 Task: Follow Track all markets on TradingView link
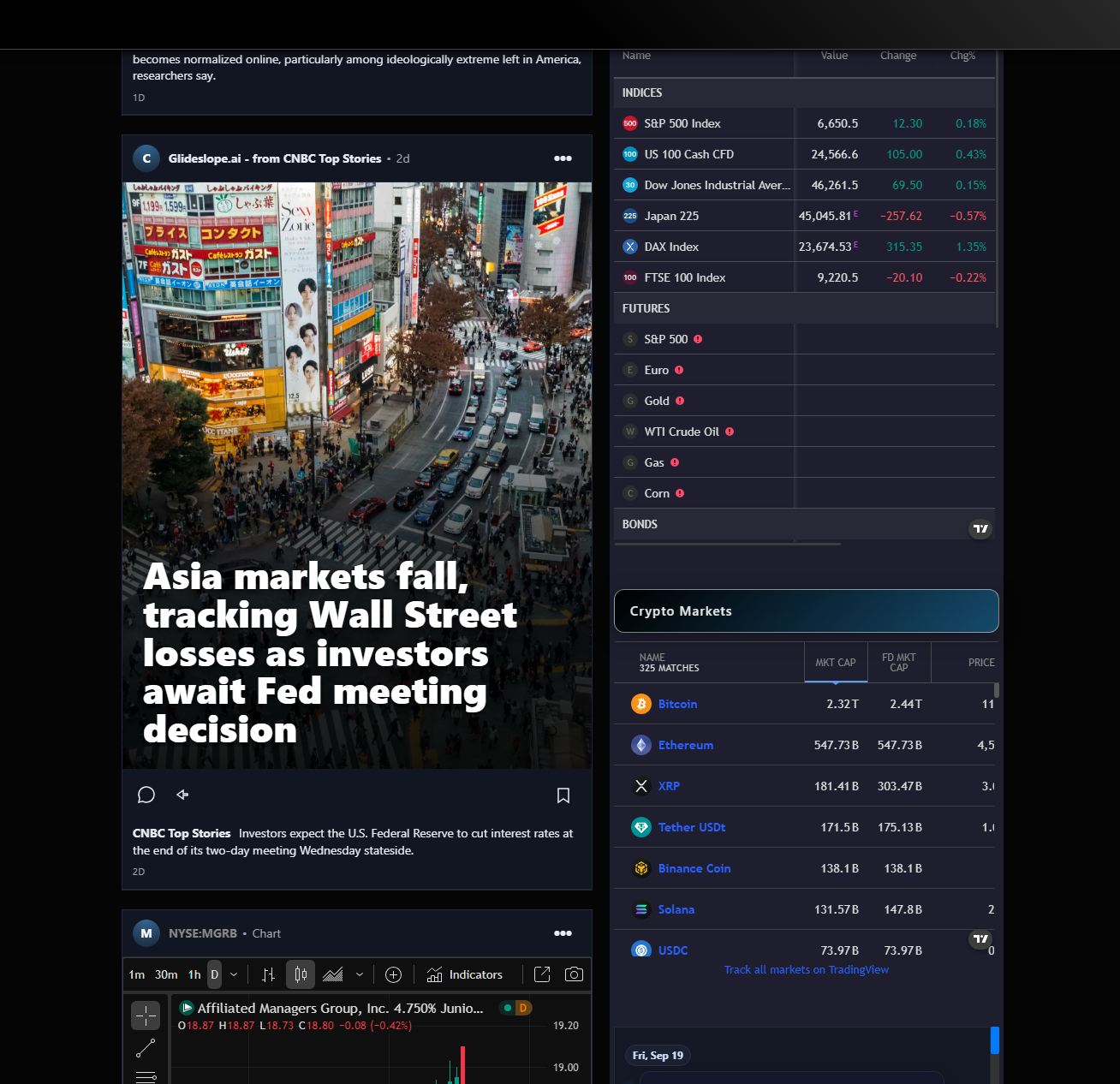tap(806, 969)
